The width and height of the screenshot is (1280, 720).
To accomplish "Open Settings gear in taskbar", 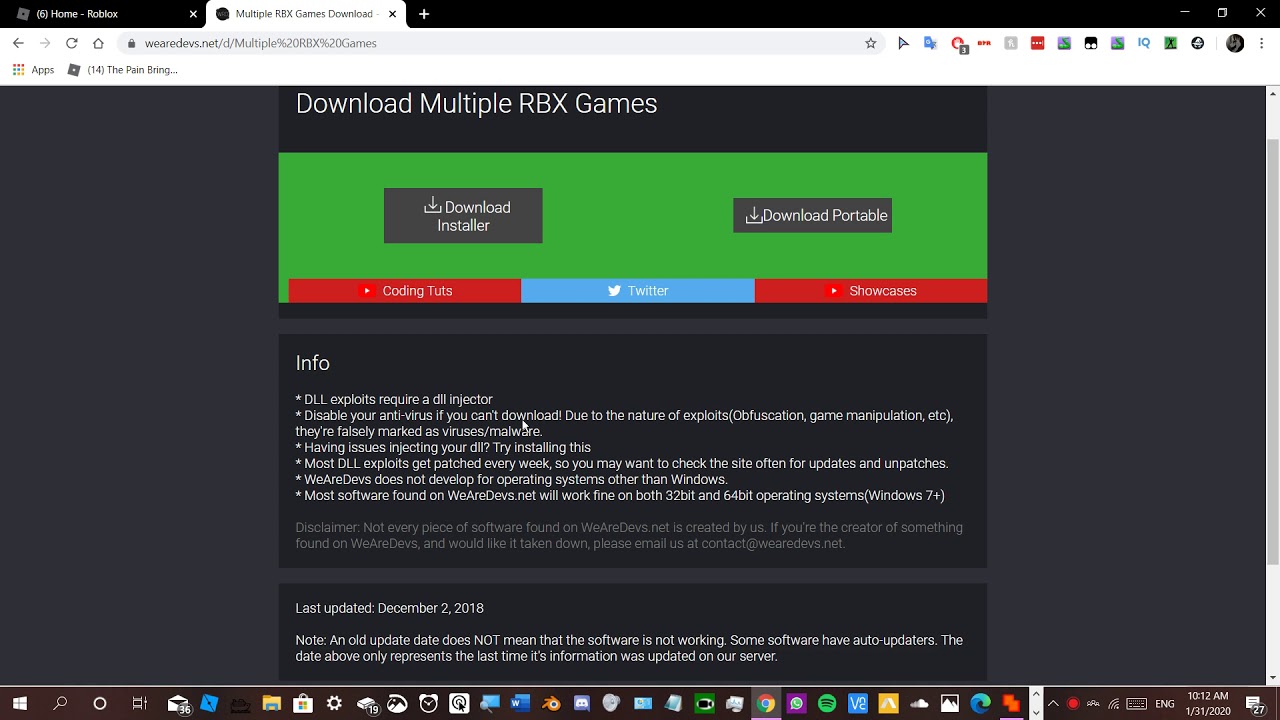I will 334,704.
